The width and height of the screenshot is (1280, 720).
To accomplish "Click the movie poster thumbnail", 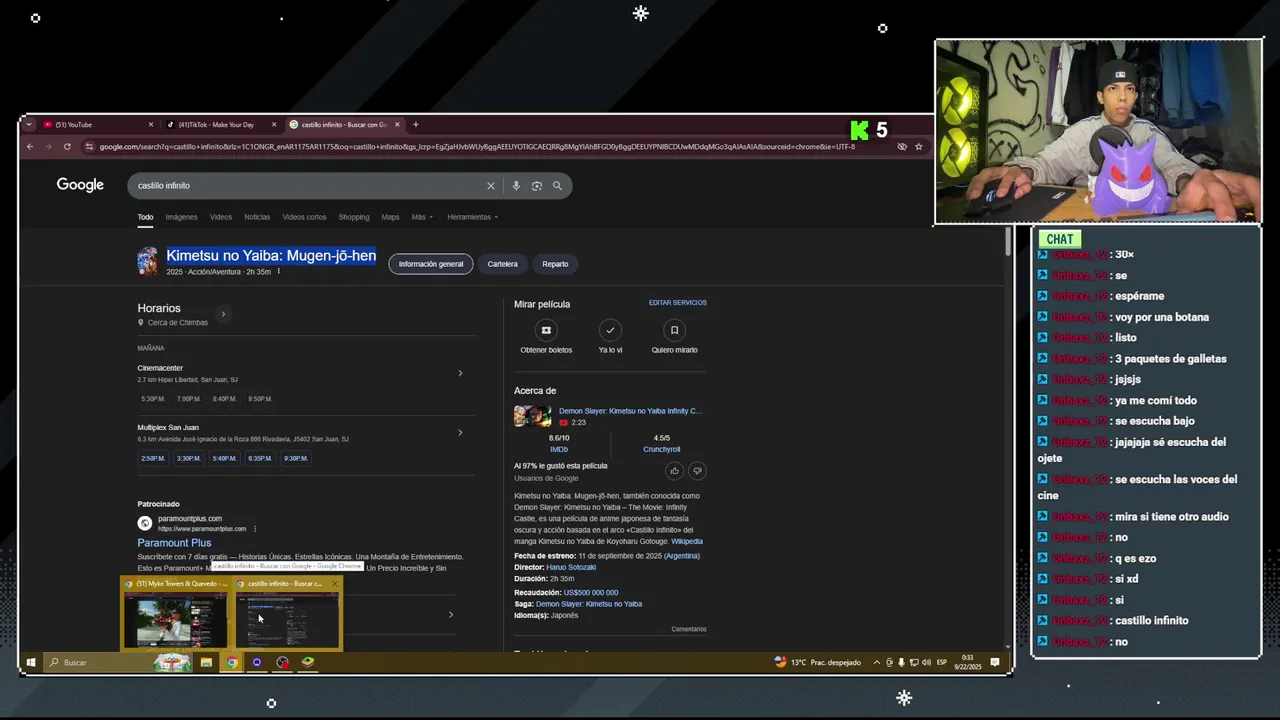I will coord(148,261).
